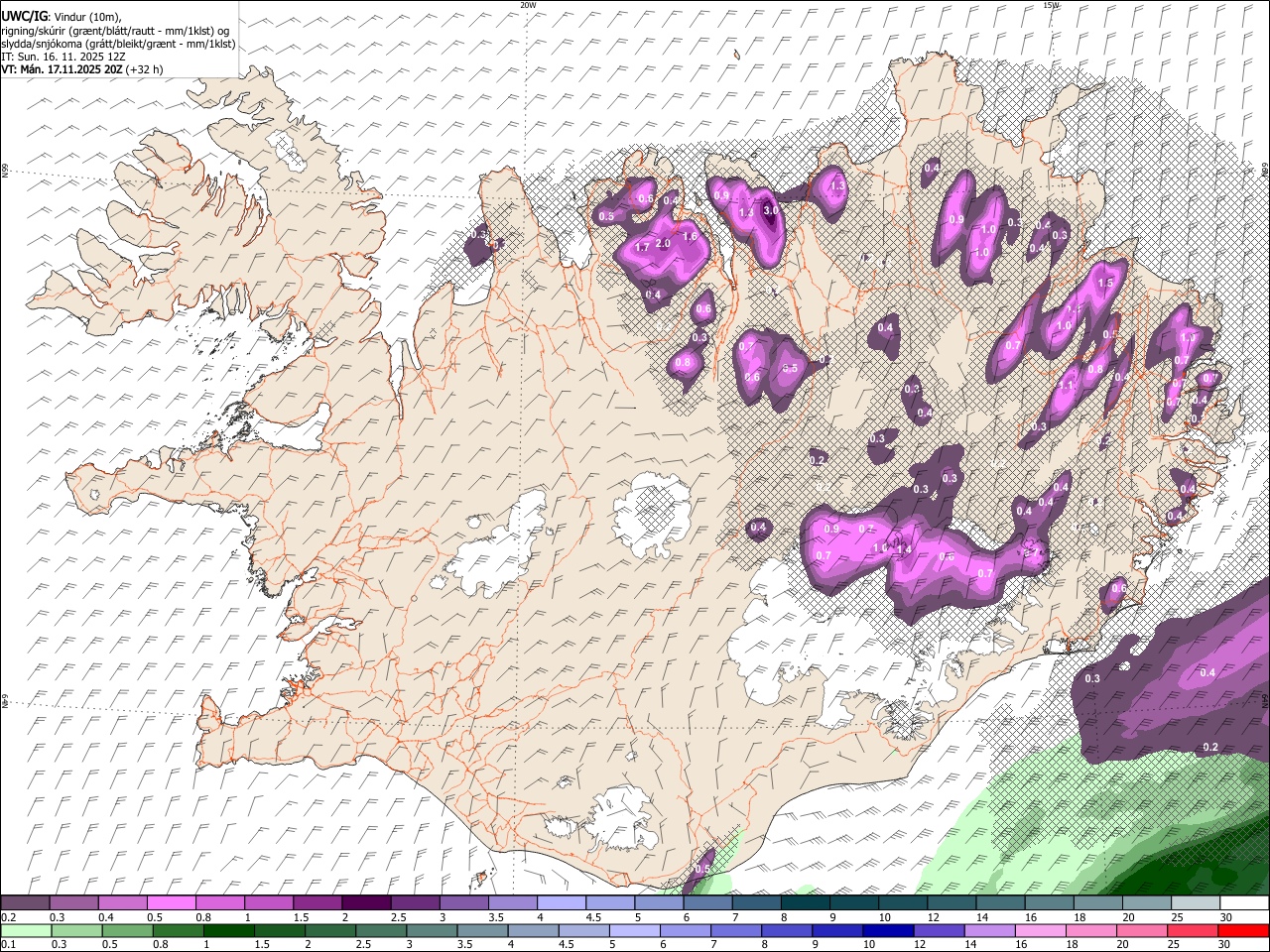Pick the top-row legend swatch starting at 0.8
This screenshot has height=952, width=1270.
(x=219, y=903)
